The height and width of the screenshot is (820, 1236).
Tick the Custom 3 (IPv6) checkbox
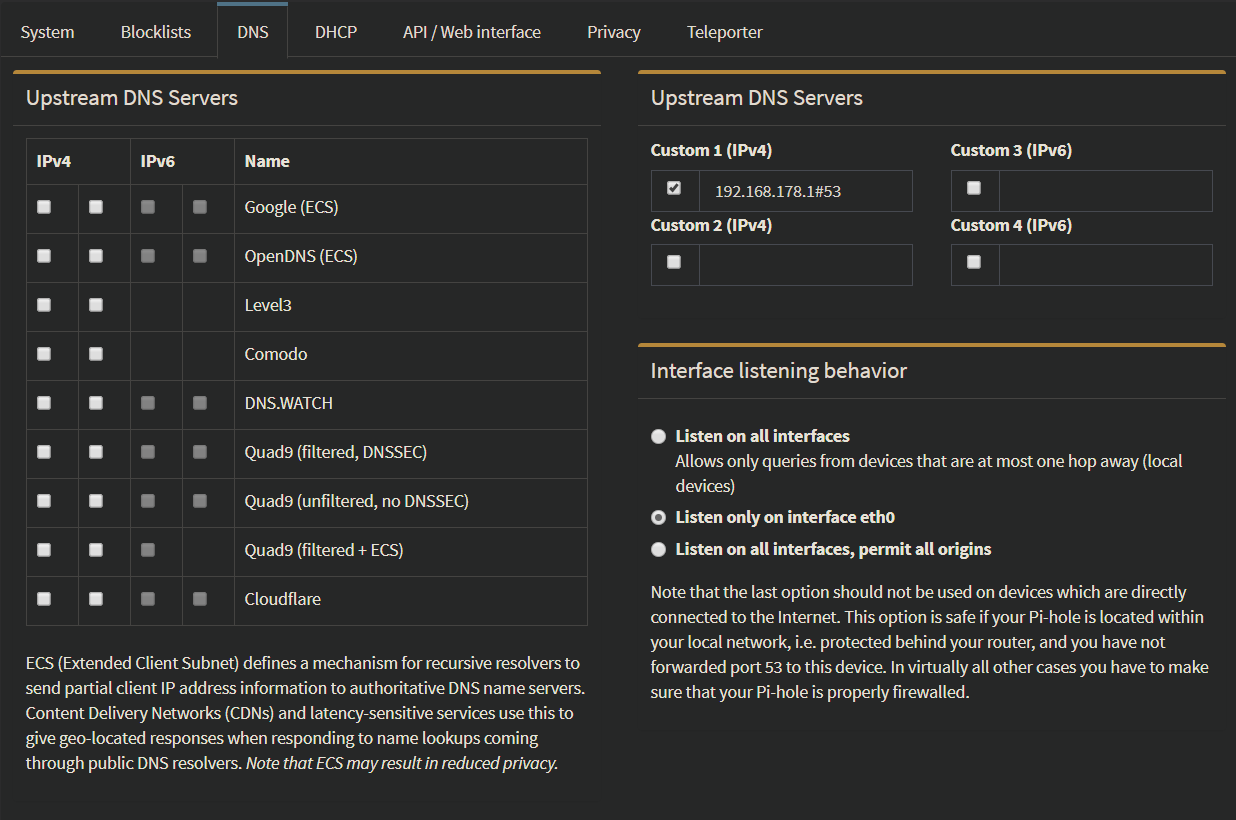pos(974,188)
